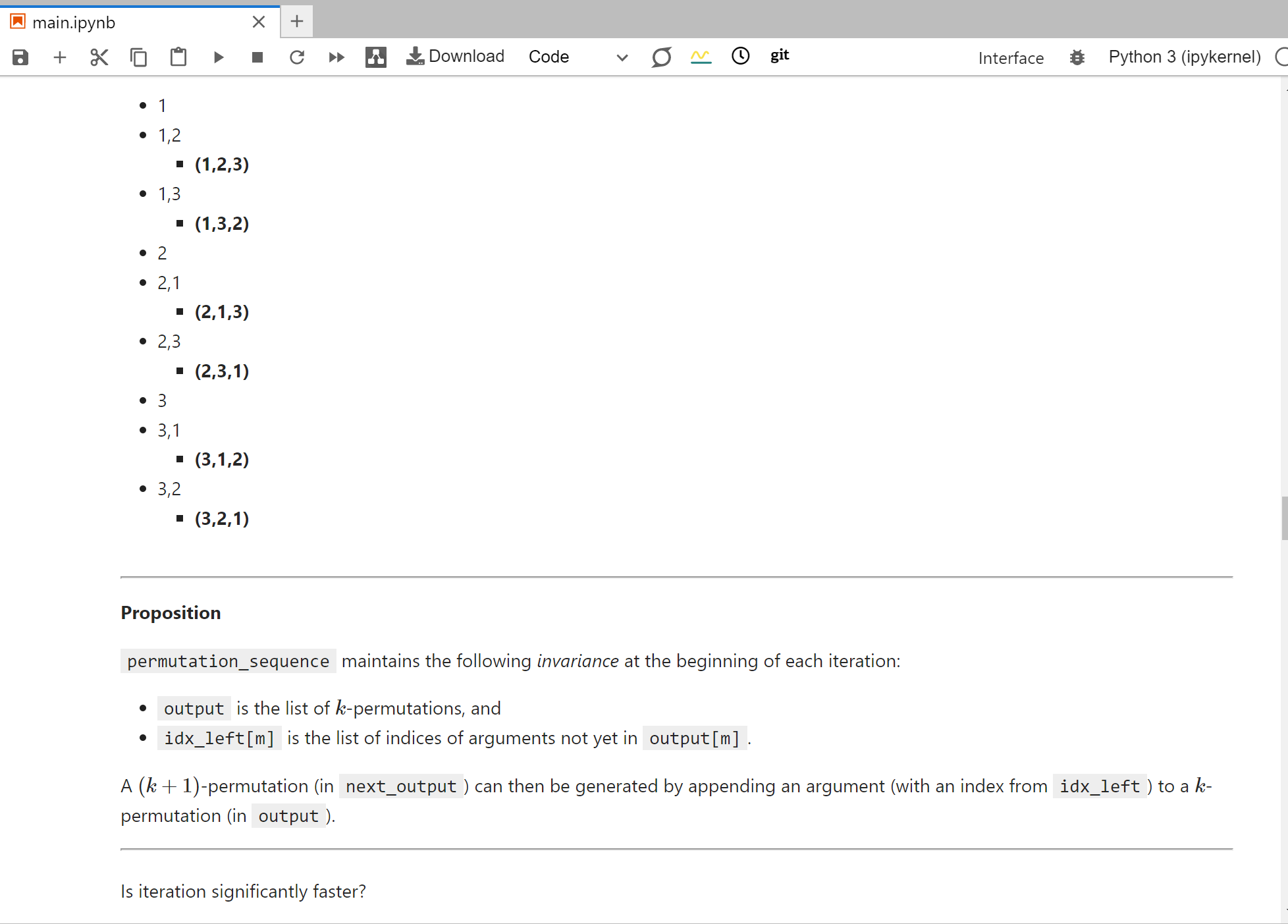Click the clock icon in toolbar
The image size is (1288, 924).
(x=740, y=56)
